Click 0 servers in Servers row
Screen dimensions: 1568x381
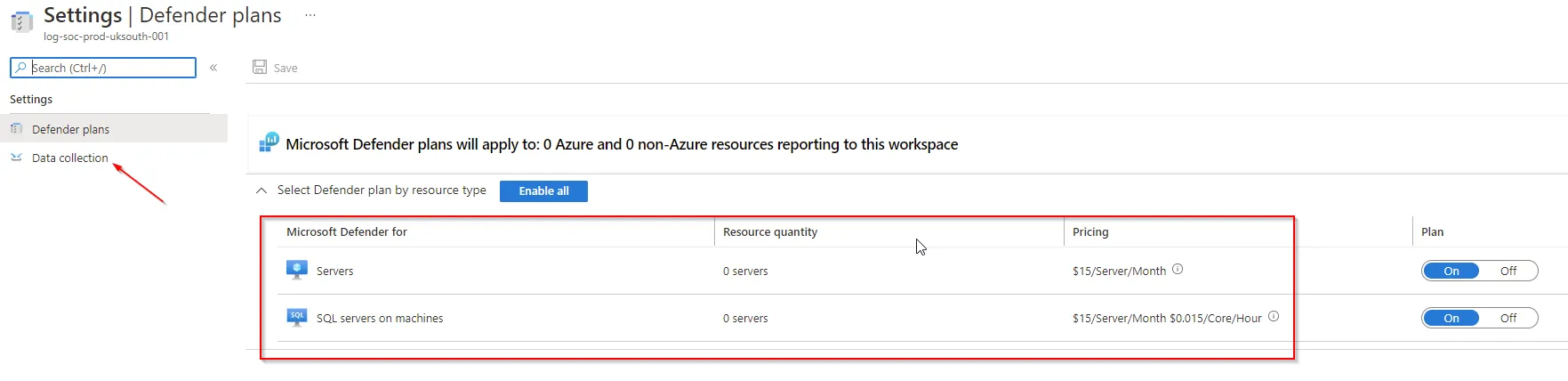point(745,271)
